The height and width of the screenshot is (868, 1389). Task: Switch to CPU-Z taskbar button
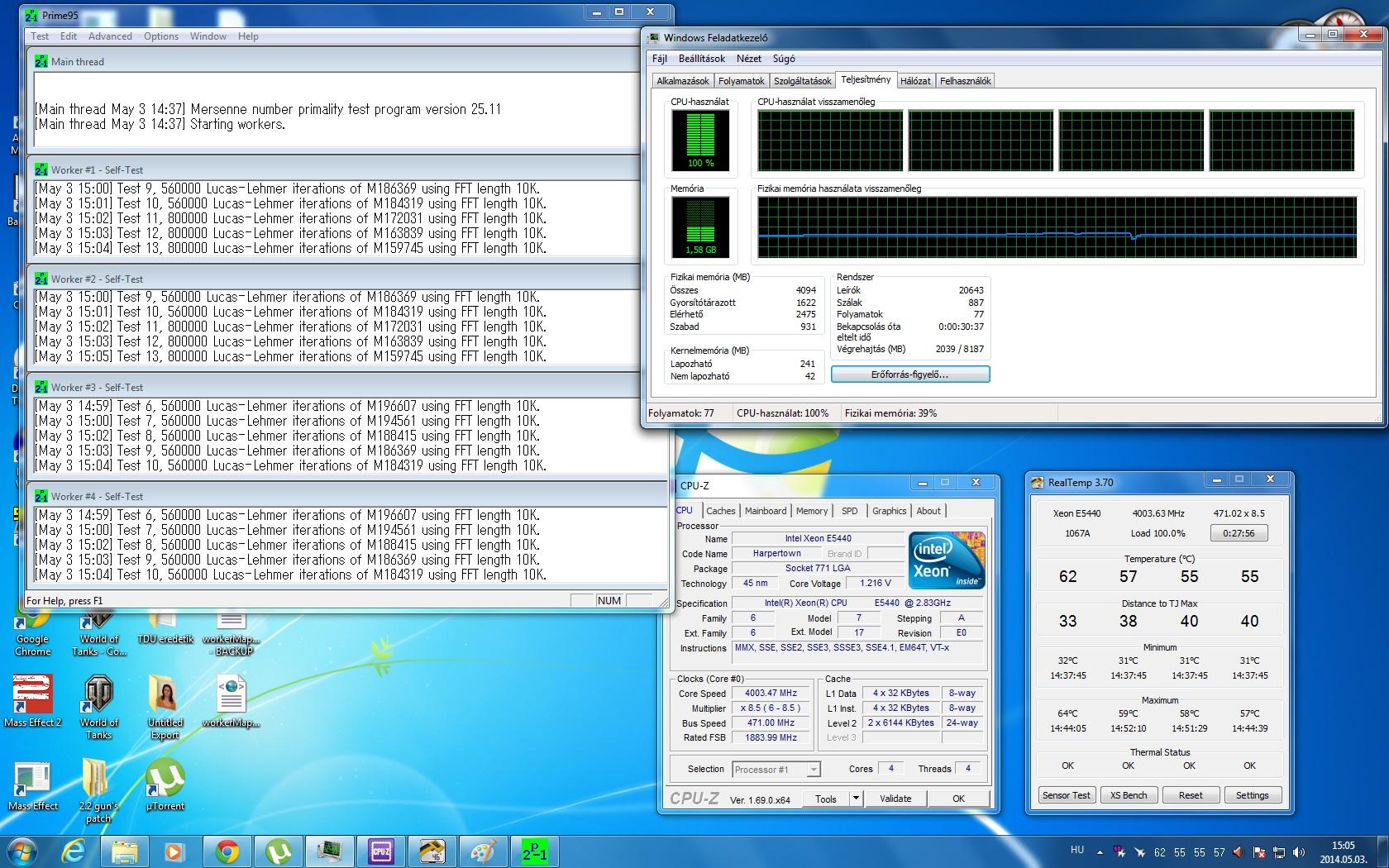pos(381,851)
